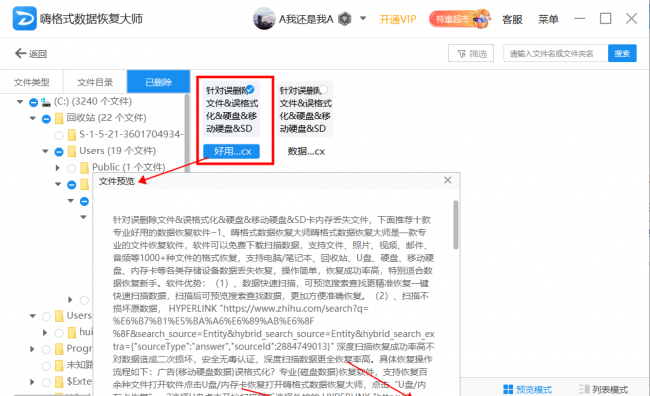This screenshot has height=396, width=650.
Task: Click the 数据...cx file name label
Action: 306,151
